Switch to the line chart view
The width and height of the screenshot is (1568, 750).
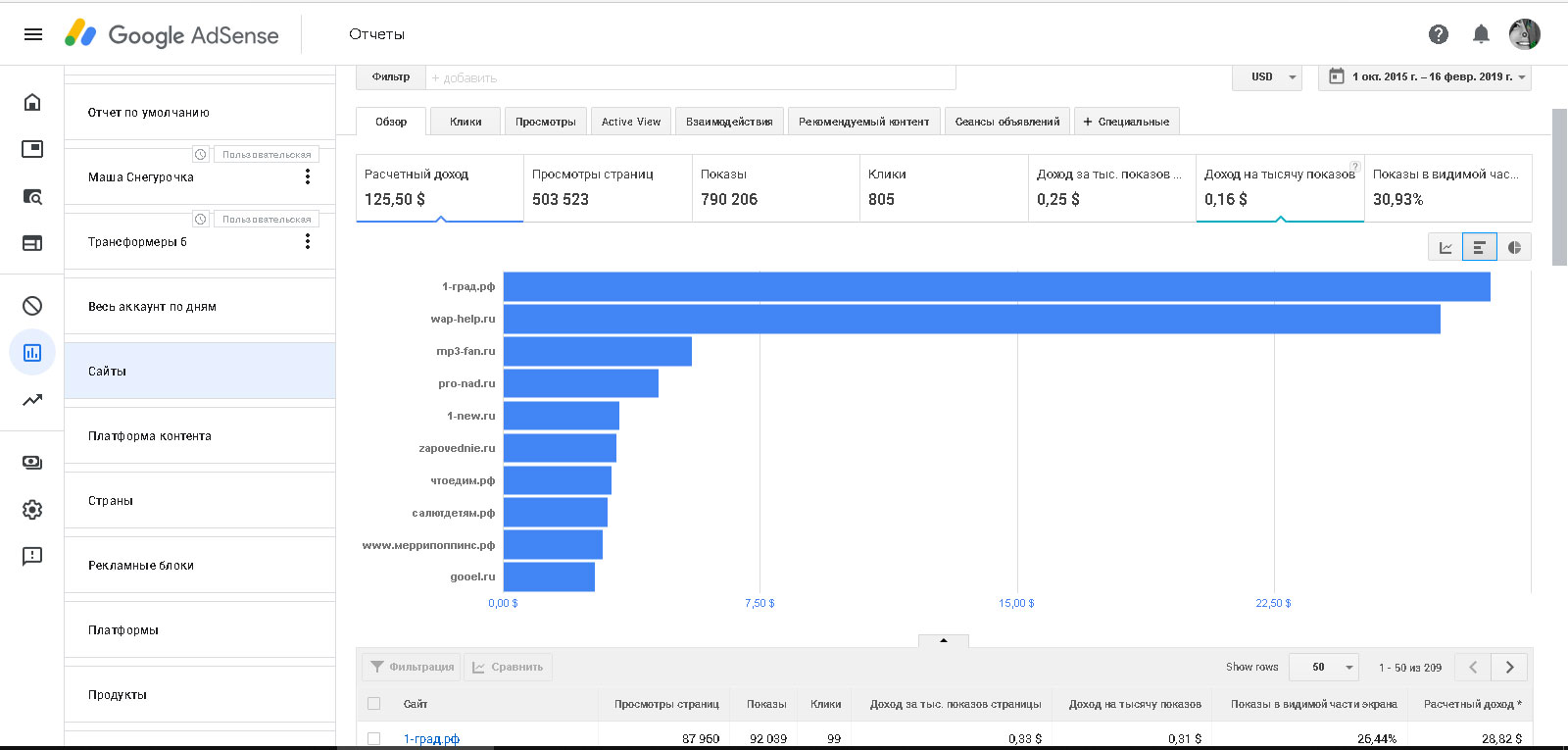point(1445,247)
